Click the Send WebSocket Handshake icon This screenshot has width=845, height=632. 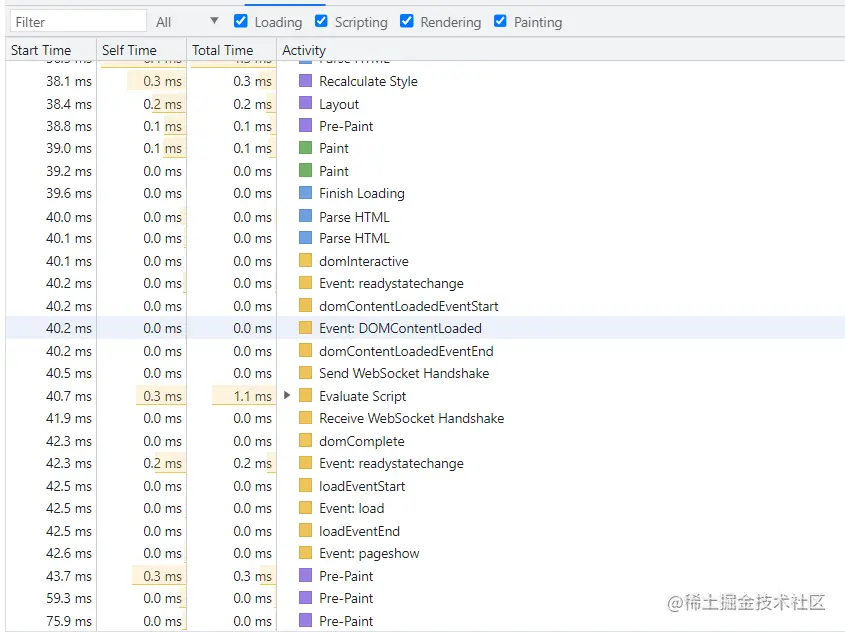point(306,373)
